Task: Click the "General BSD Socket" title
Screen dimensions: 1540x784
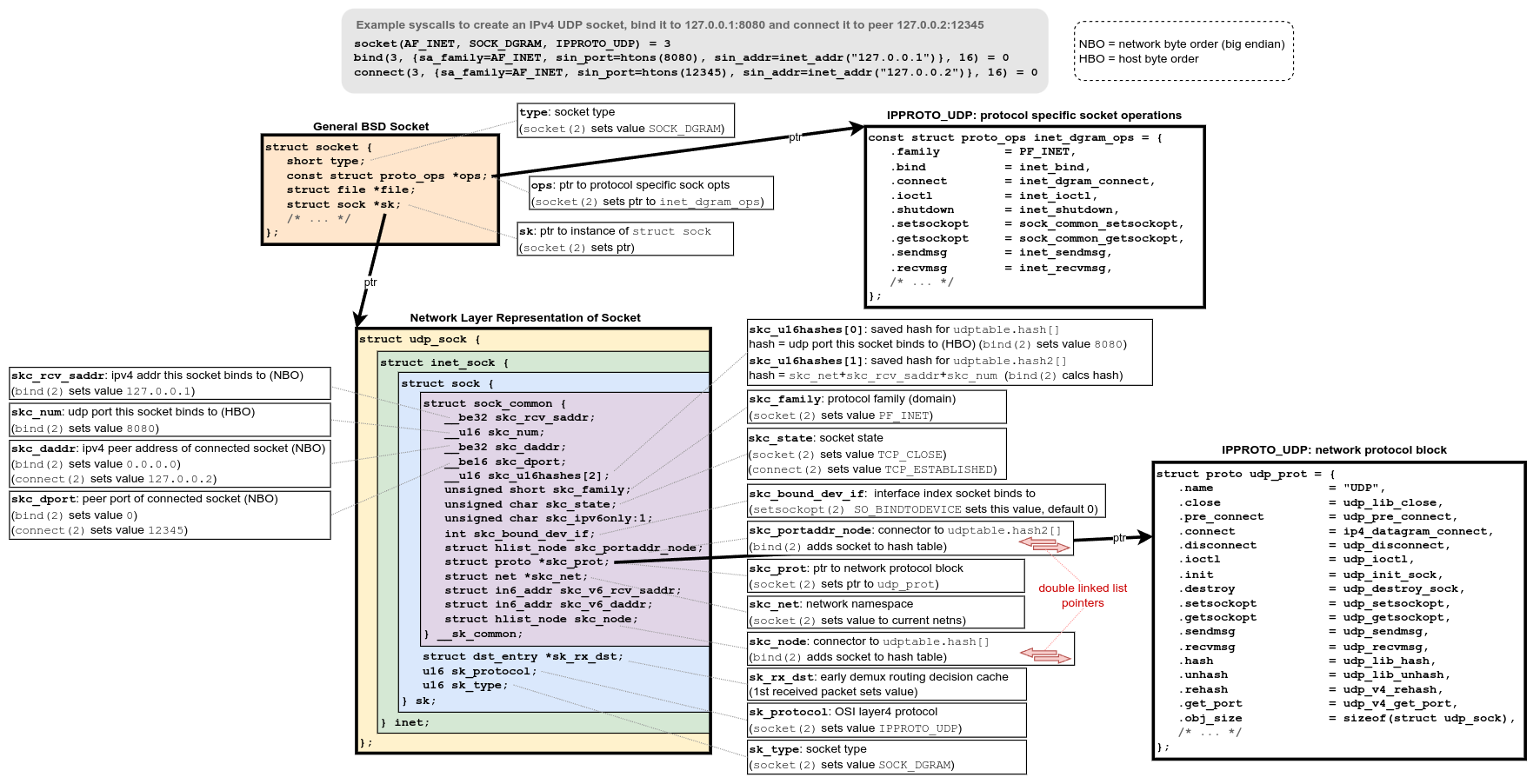Action: tap(370, 127)
